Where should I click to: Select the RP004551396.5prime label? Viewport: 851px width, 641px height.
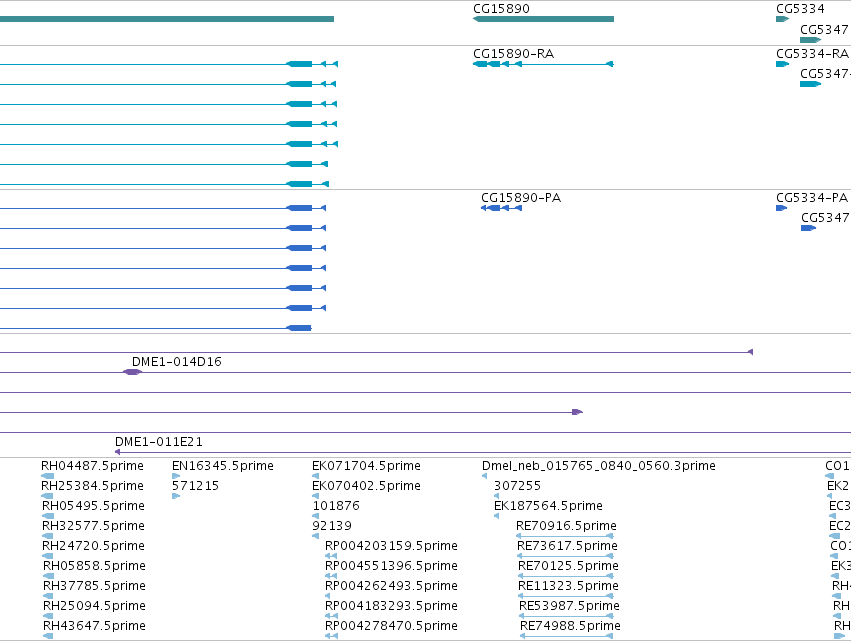pyautogui.click(x=391, y=566)
